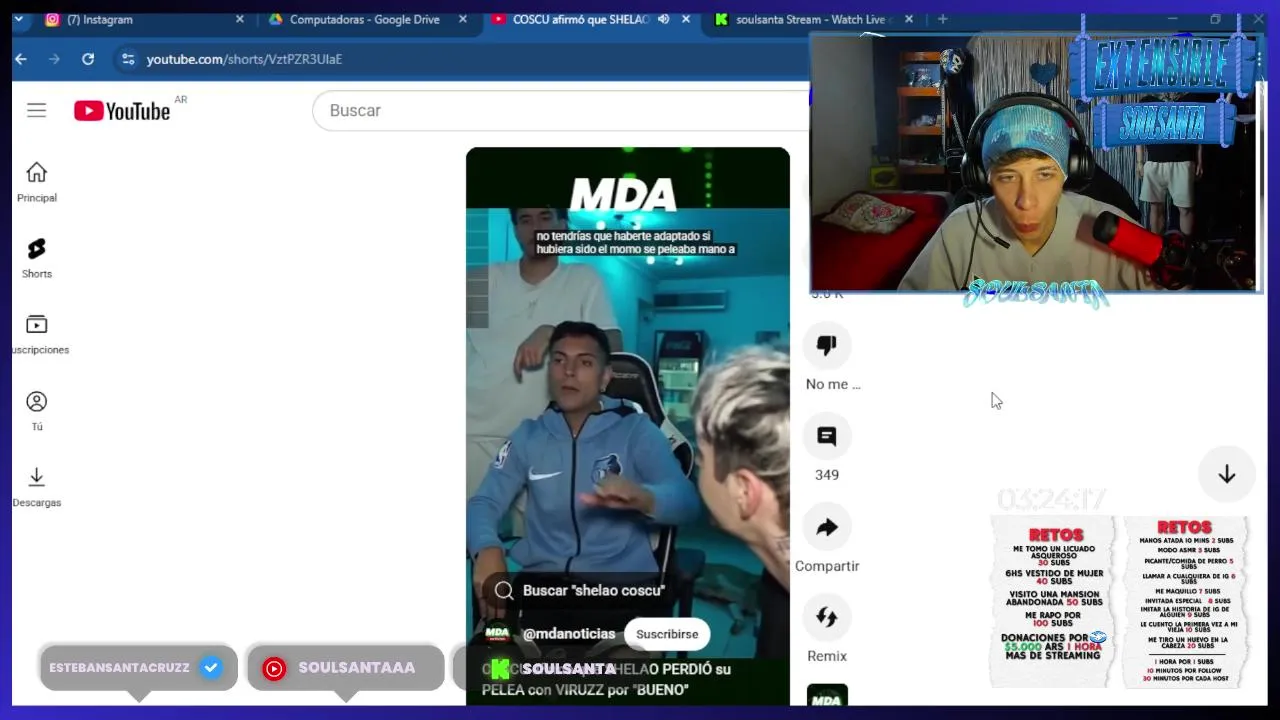Switch to Computadoras Google Drive tab

[364, 19]
